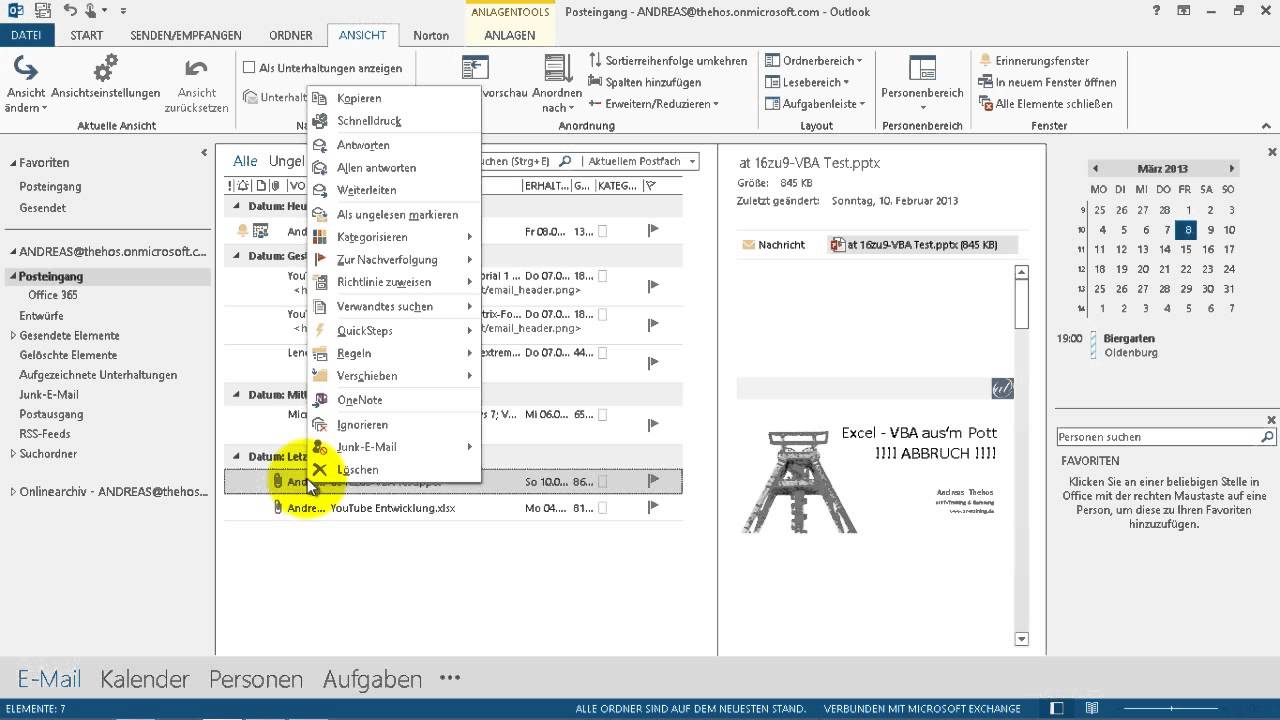This screenshot has width=1280, height=720.
Task: Click the Weiterleiten forward icon
Action: [320, 190]
